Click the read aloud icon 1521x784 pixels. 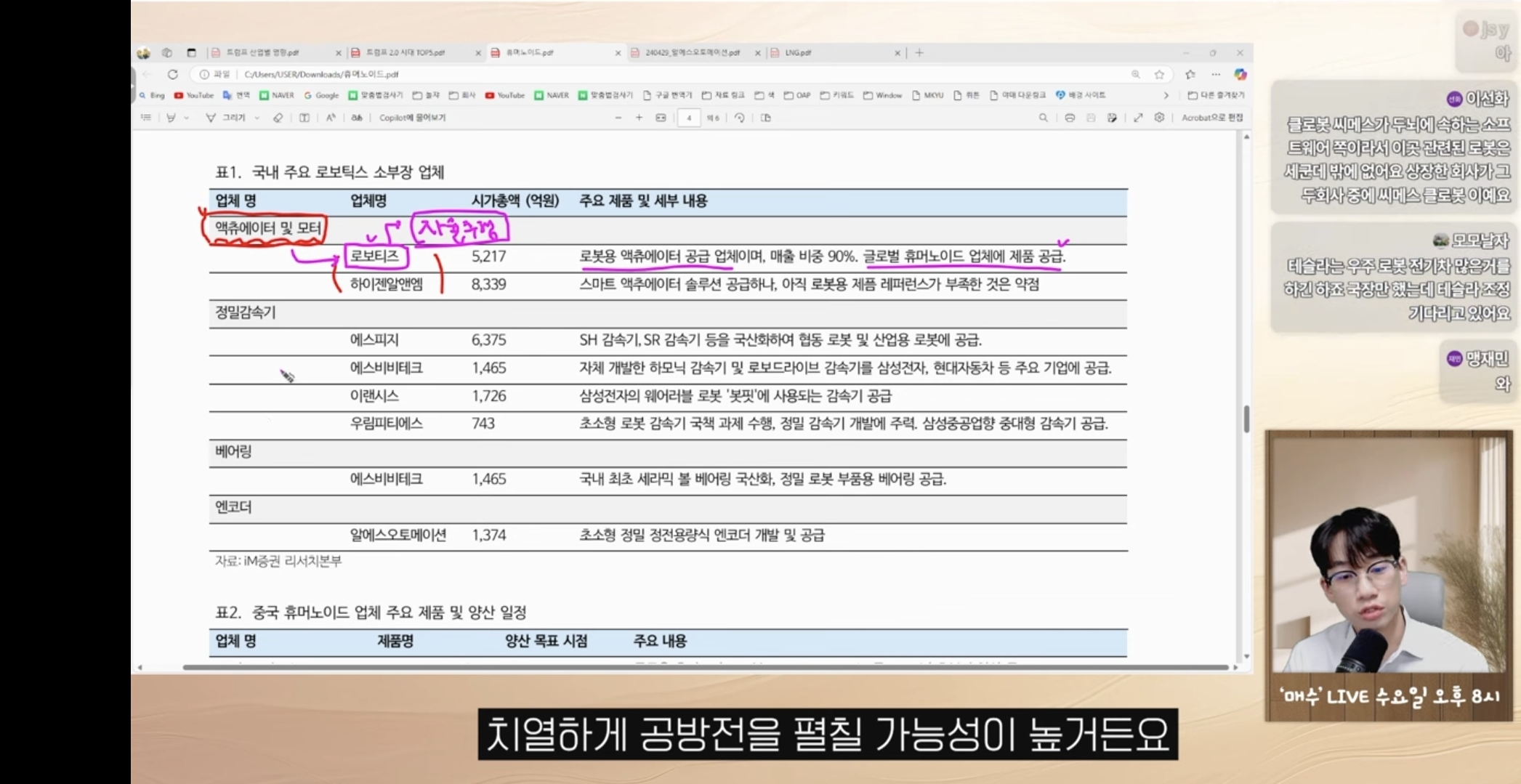[x=331, y=118]
